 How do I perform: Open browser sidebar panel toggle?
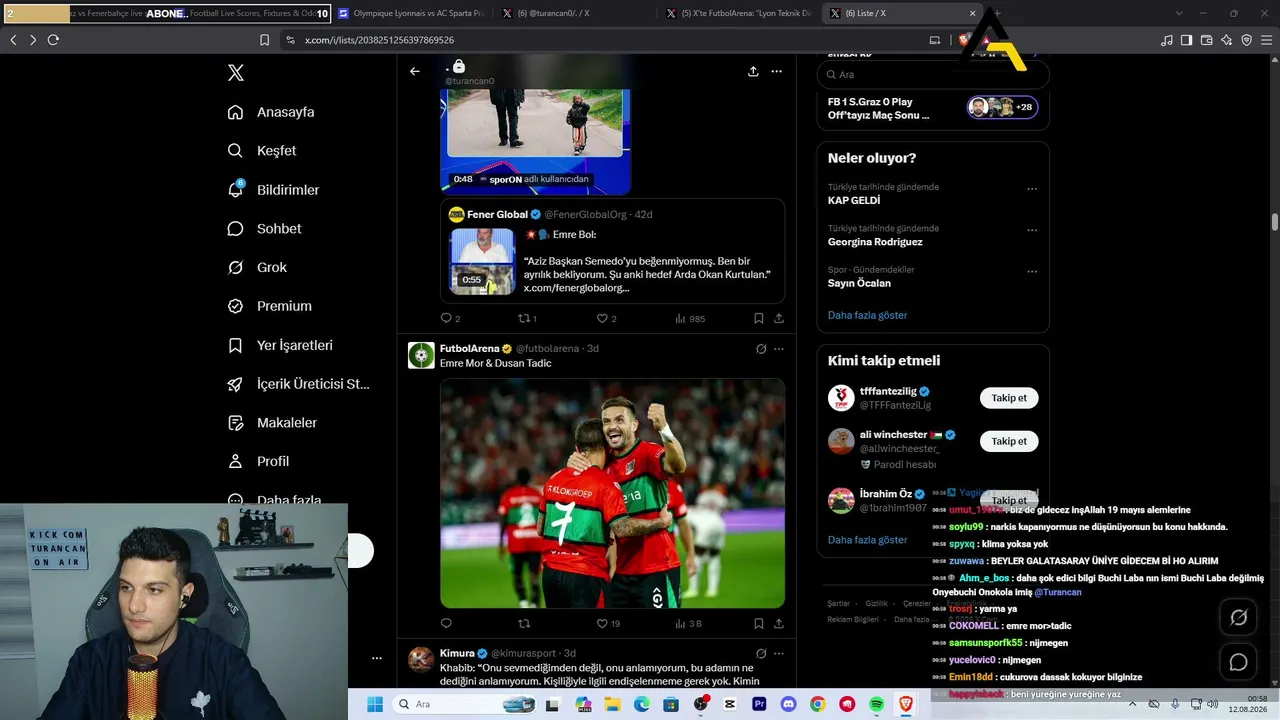coord(1186,40)
